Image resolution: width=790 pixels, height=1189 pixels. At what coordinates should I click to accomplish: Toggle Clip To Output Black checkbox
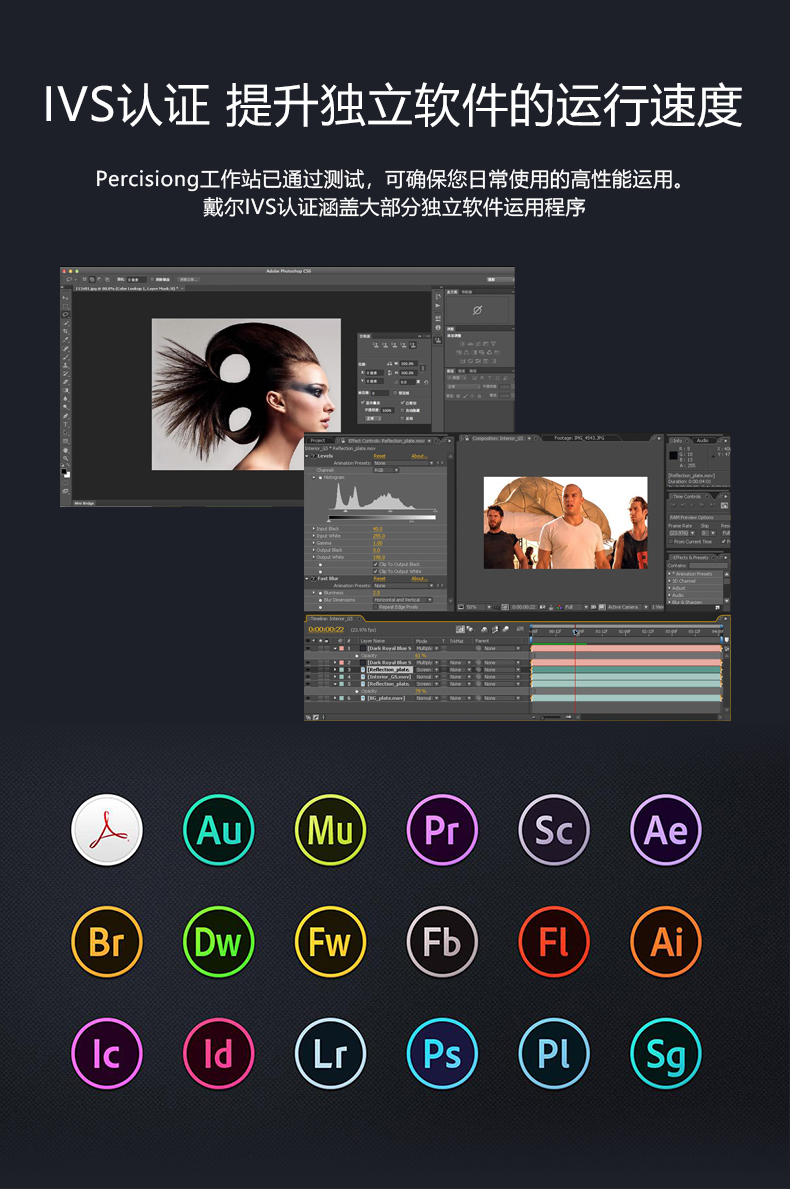(375, 564)
